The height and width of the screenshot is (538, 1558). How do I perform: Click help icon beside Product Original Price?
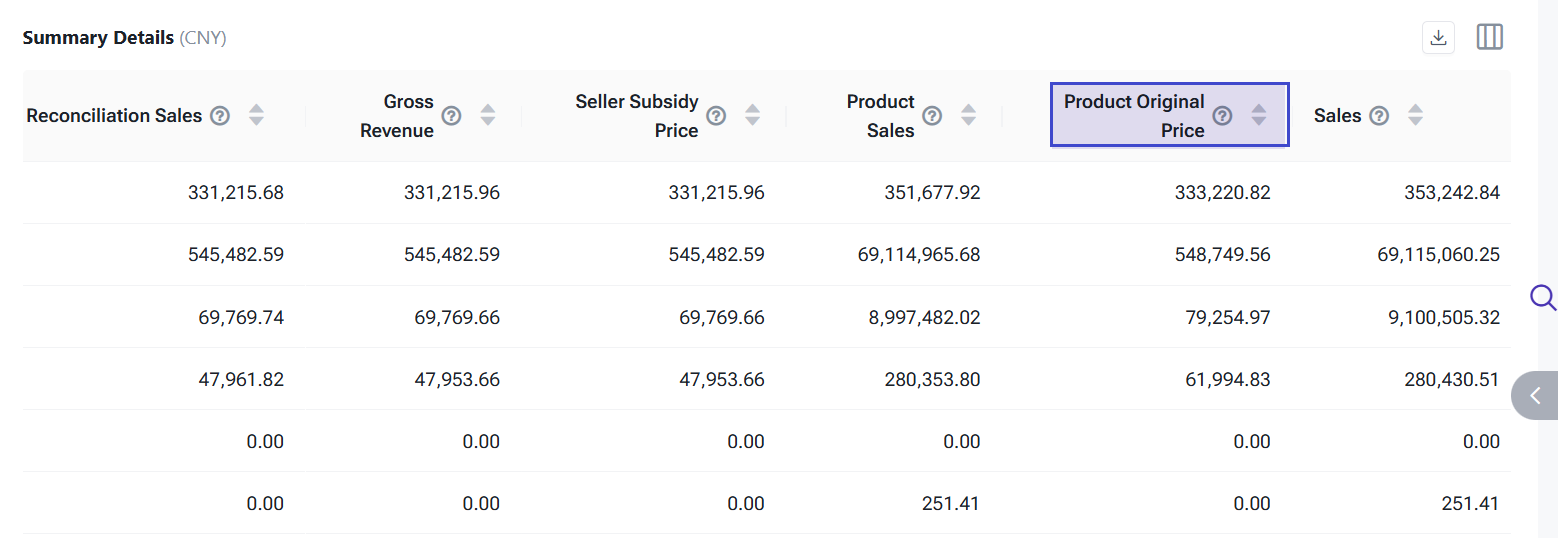(x=1222, y=115)
